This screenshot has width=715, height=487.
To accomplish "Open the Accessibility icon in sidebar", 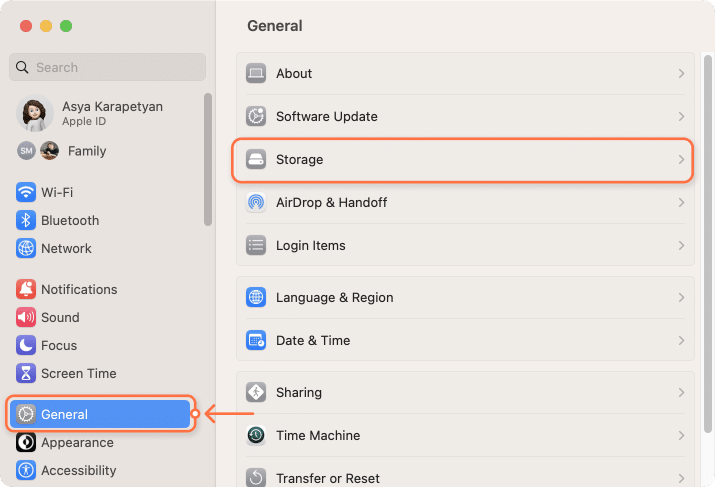I will coord(26,470).
